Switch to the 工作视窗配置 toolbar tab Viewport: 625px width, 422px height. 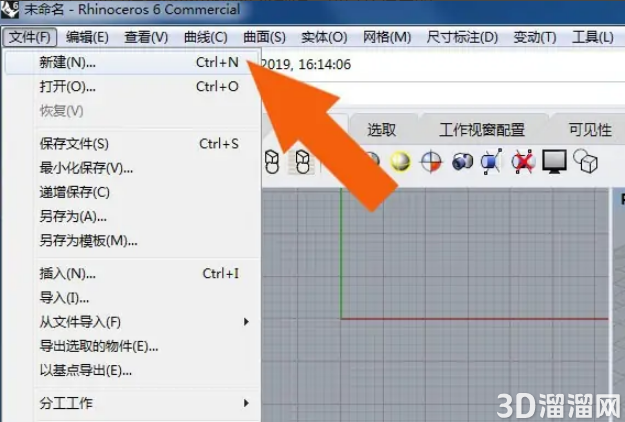[482, 130]
